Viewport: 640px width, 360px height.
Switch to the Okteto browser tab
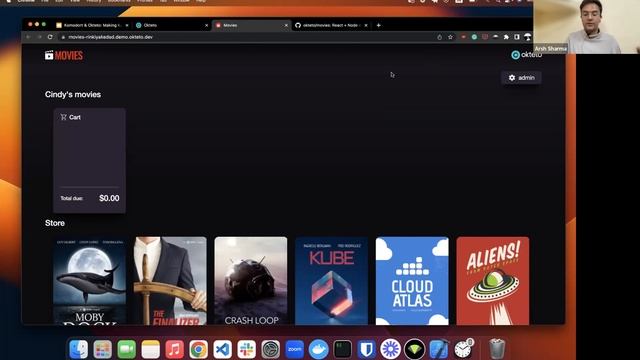(x=171, y=25)
